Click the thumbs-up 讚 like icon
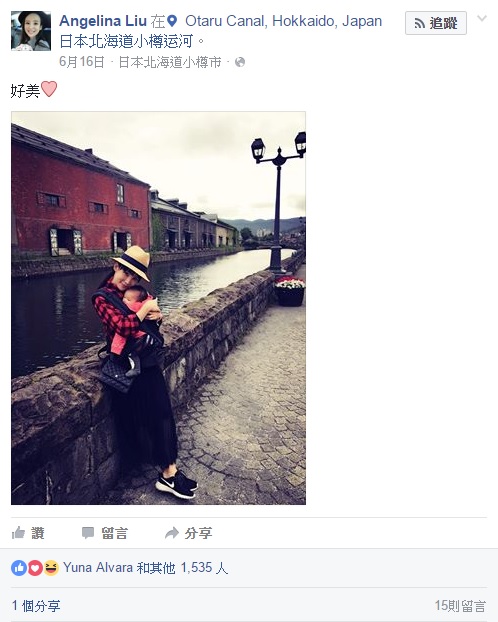The image size is (498, 622). click(18, 533)
